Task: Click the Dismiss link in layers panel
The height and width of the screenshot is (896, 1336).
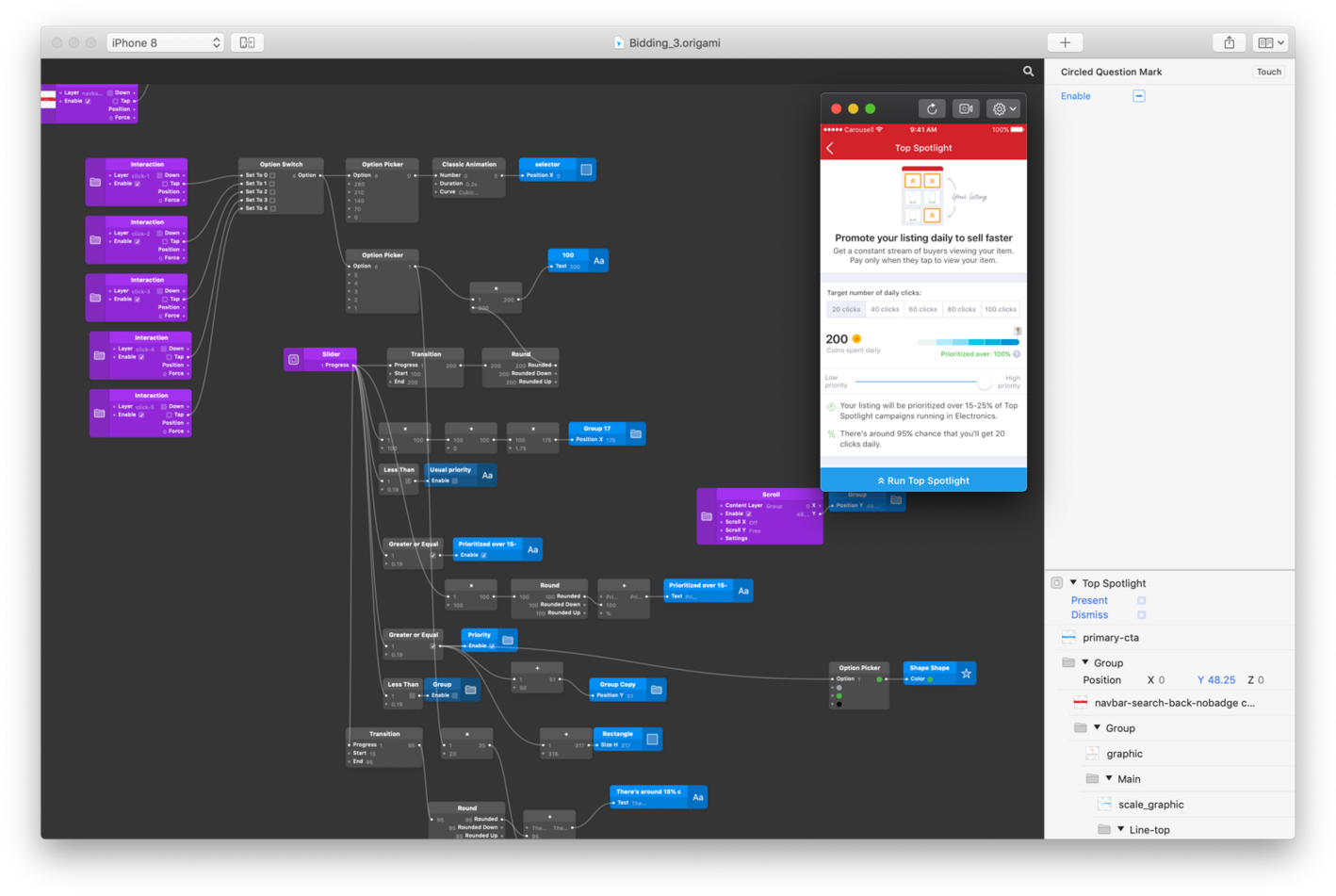Action: tap(1089, 615)
